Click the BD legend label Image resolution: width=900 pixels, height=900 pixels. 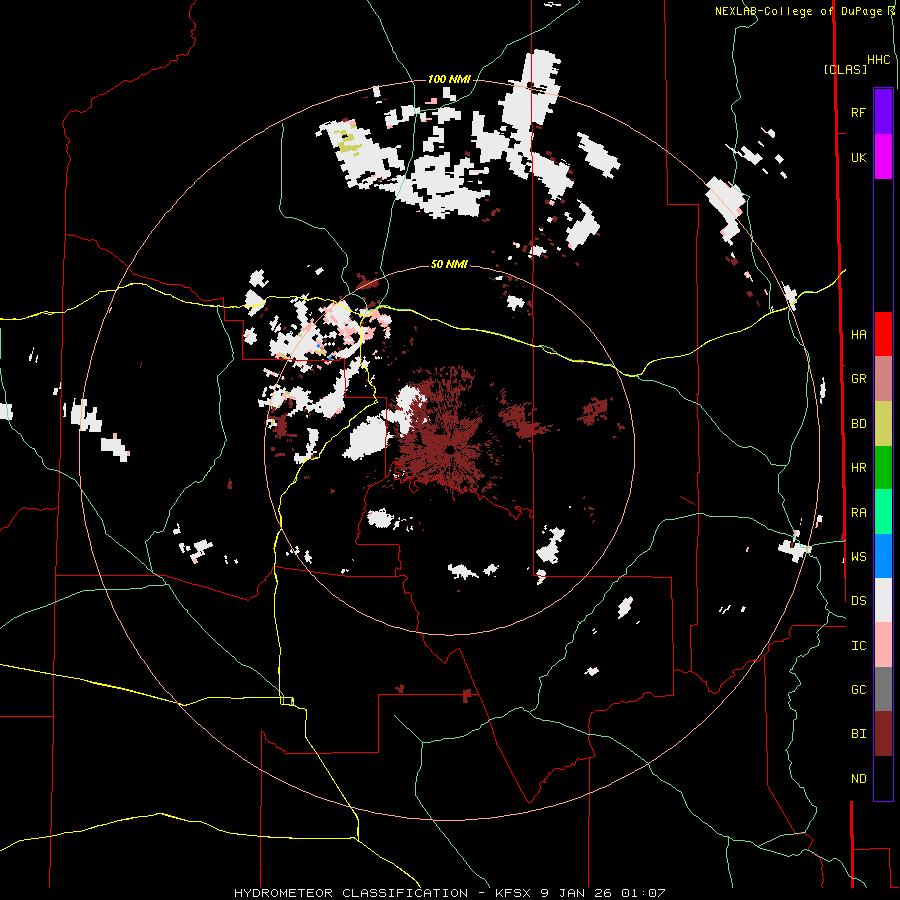(x=858, y=424)
